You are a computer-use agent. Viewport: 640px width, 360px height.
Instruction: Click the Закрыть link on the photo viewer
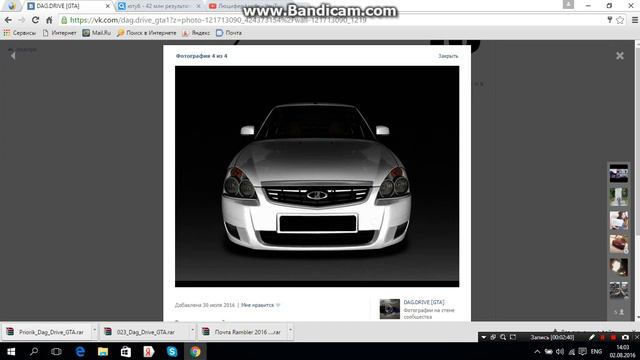tap(448, 56)
